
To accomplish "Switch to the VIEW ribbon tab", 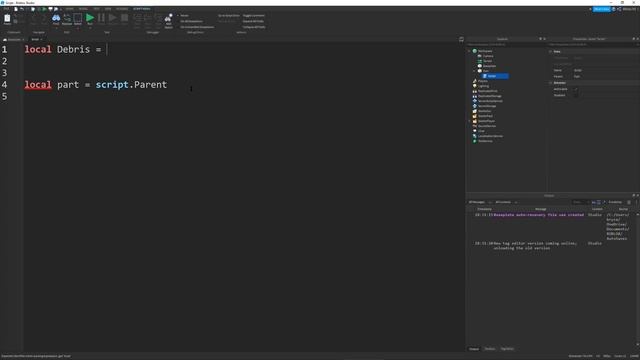I will tap(108, 9).
